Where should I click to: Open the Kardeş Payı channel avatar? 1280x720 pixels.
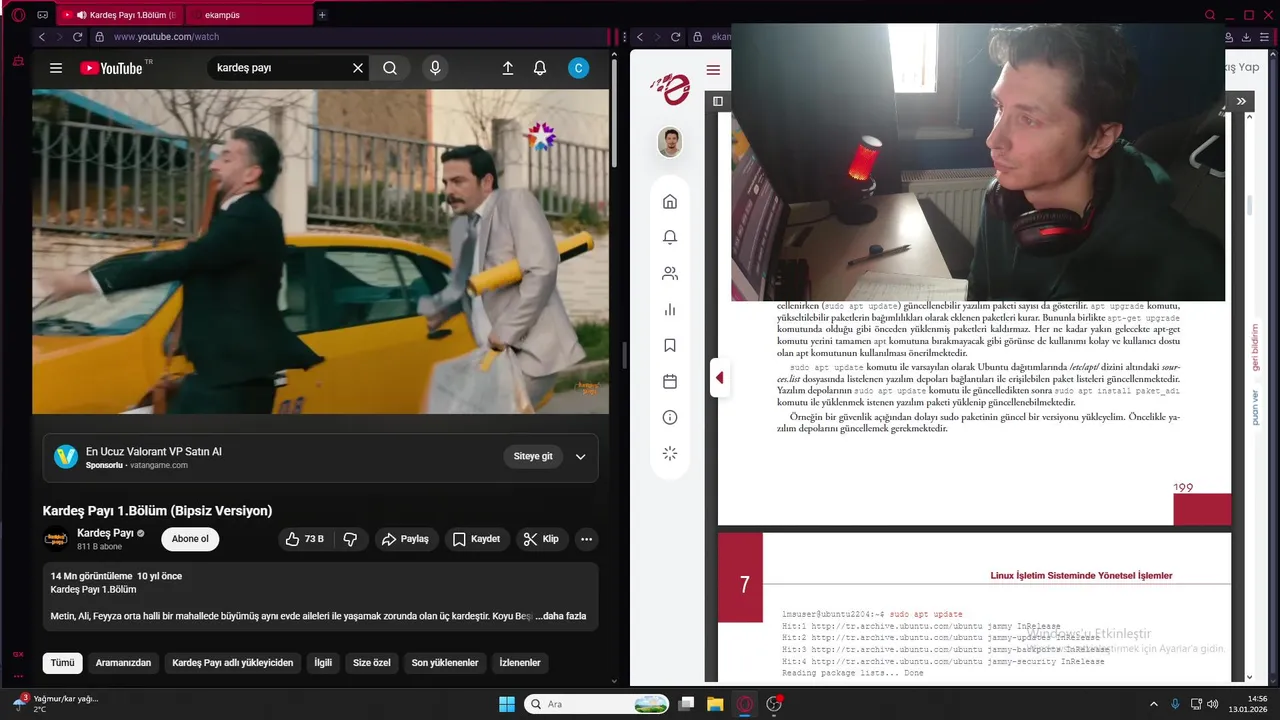point(57,539)
